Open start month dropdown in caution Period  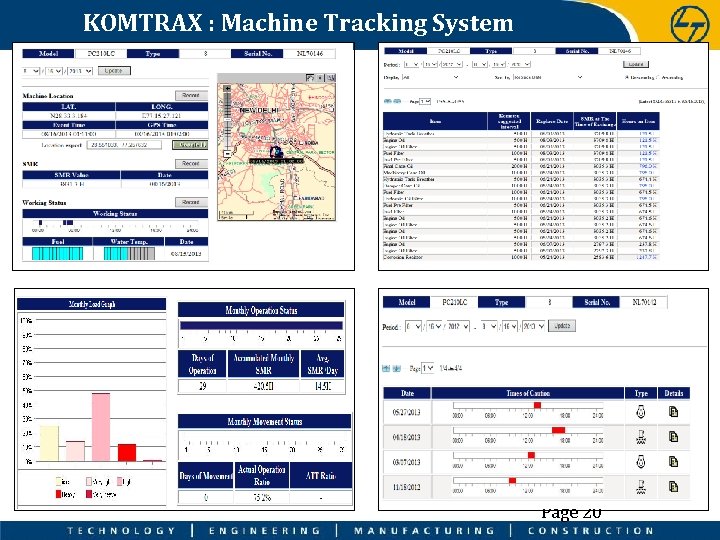click(414, 326)
